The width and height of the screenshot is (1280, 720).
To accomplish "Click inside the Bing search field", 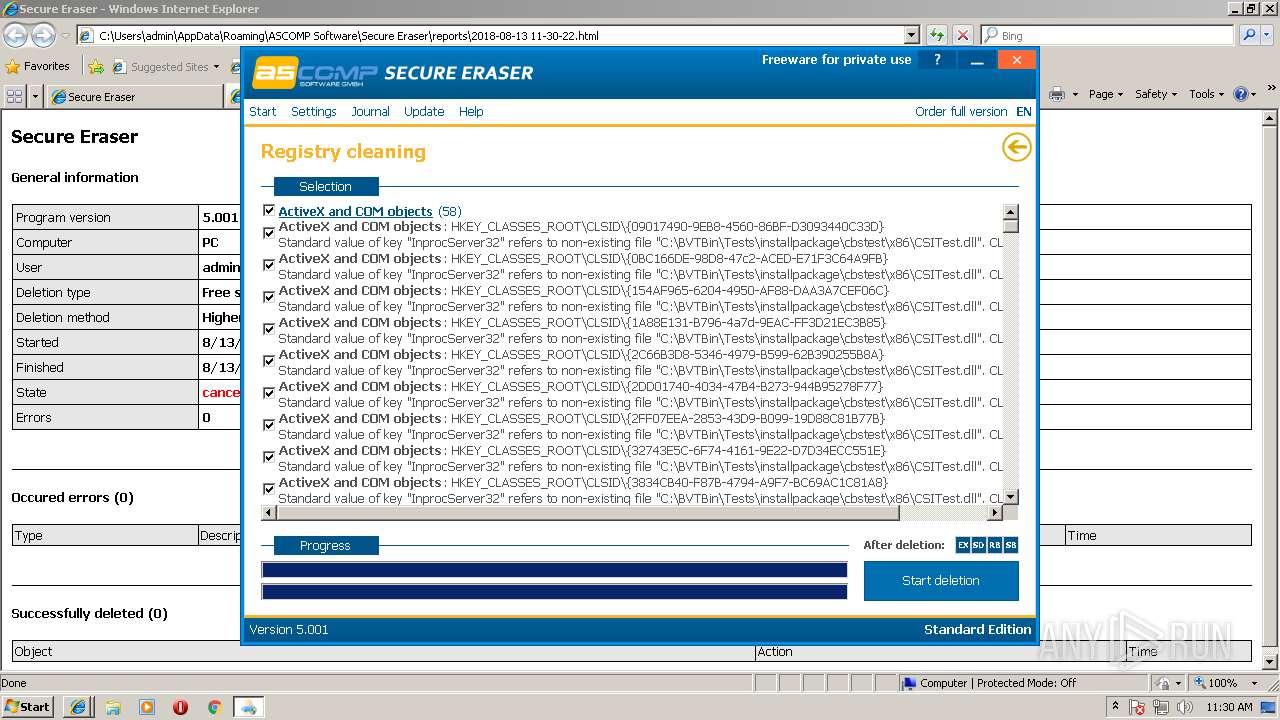I will pos(1107,35).
